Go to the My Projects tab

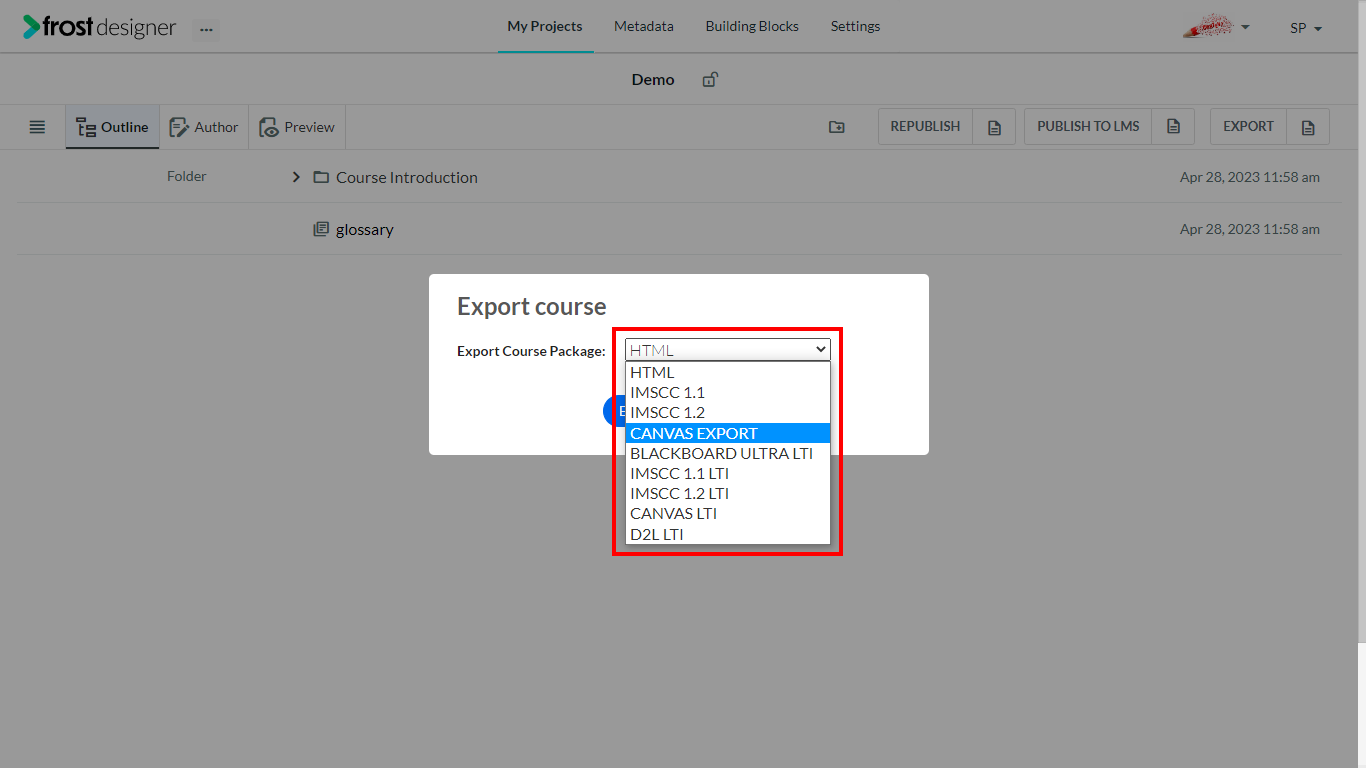point(545,26)
